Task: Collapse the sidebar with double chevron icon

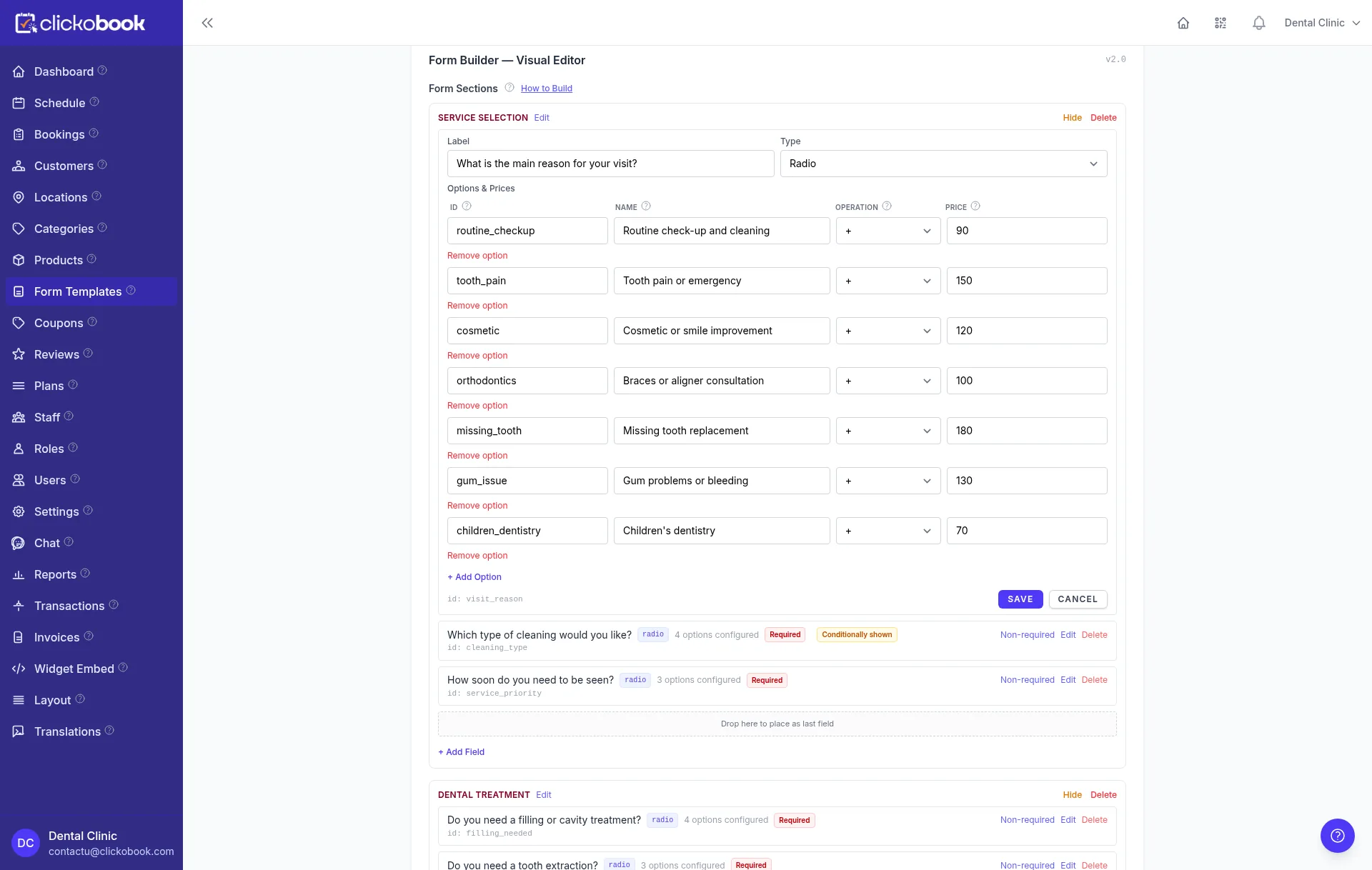Action: click(x=207, y=23)
